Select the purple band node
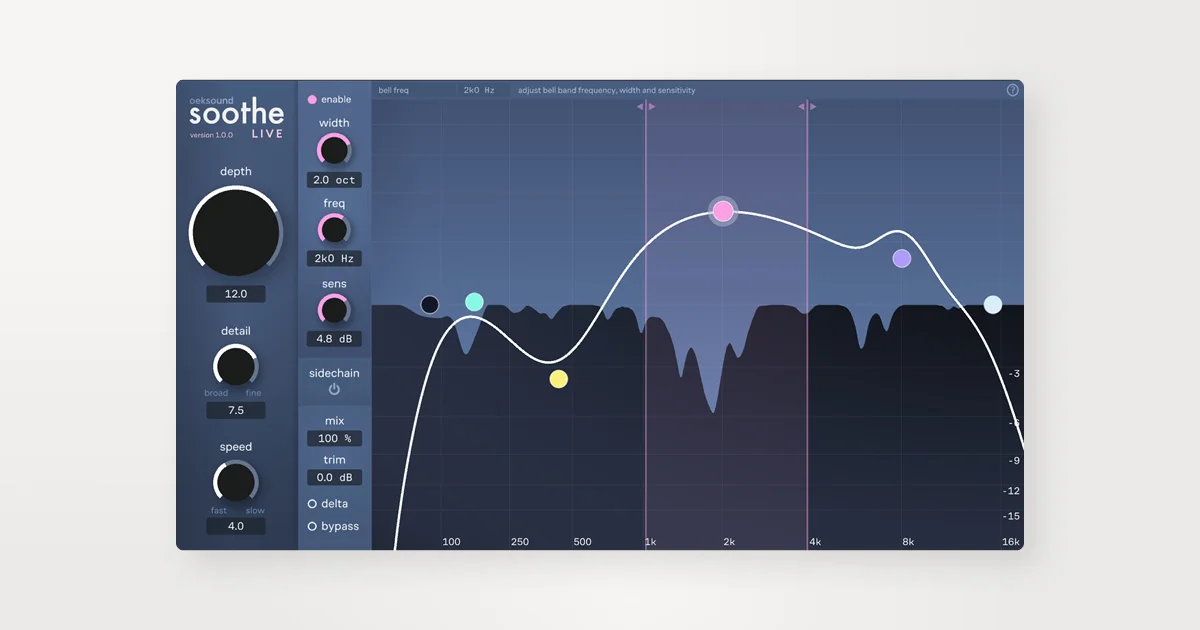Screen dimensions: 1200x630 pyautogui.click(x=902, y=259)
